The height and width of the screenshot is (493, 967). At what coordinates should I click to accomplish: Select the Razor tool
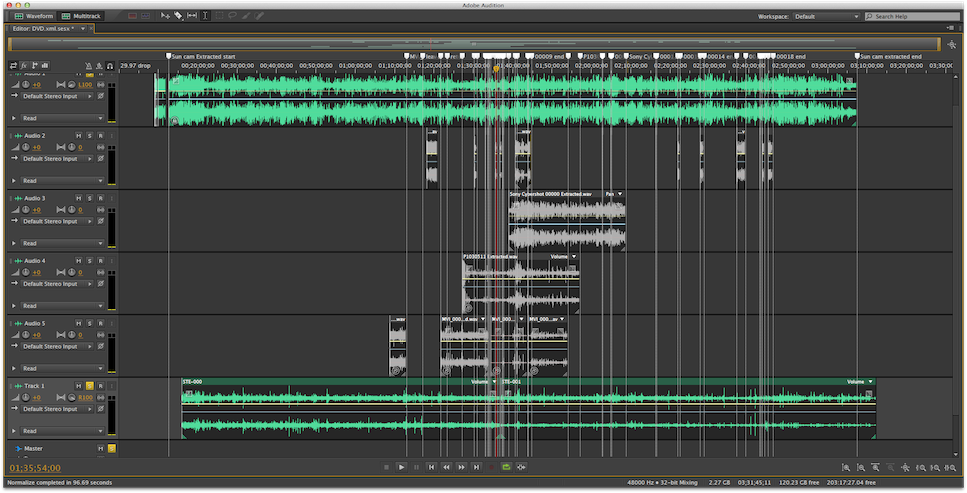178,16
